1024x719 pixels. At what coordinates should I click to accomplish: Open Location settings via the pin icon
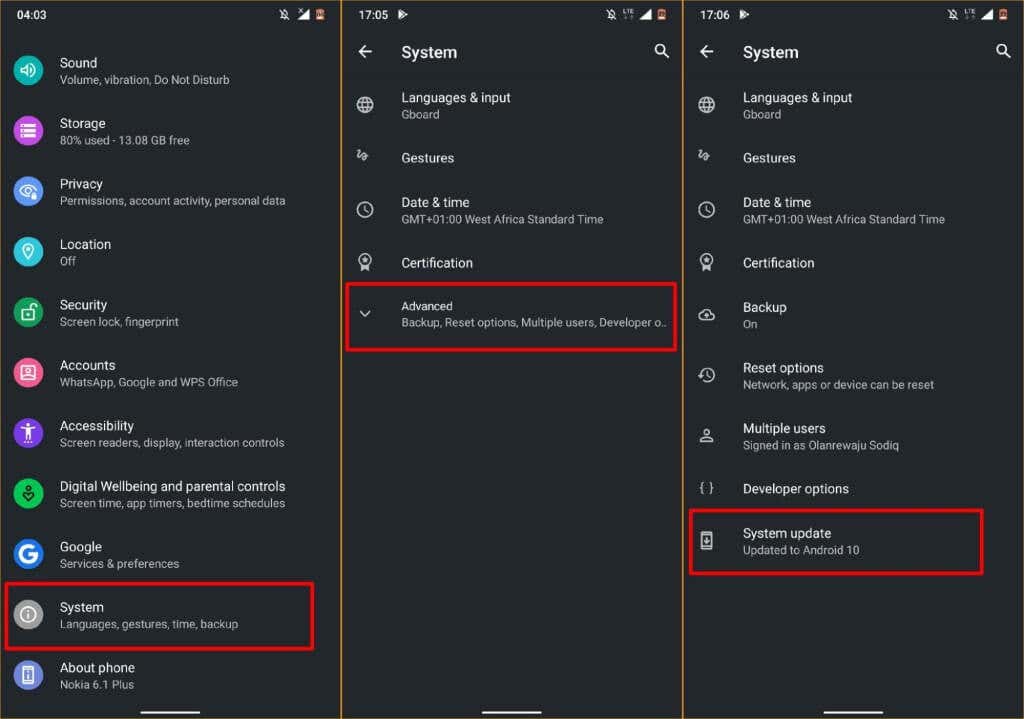coord(29,252)
